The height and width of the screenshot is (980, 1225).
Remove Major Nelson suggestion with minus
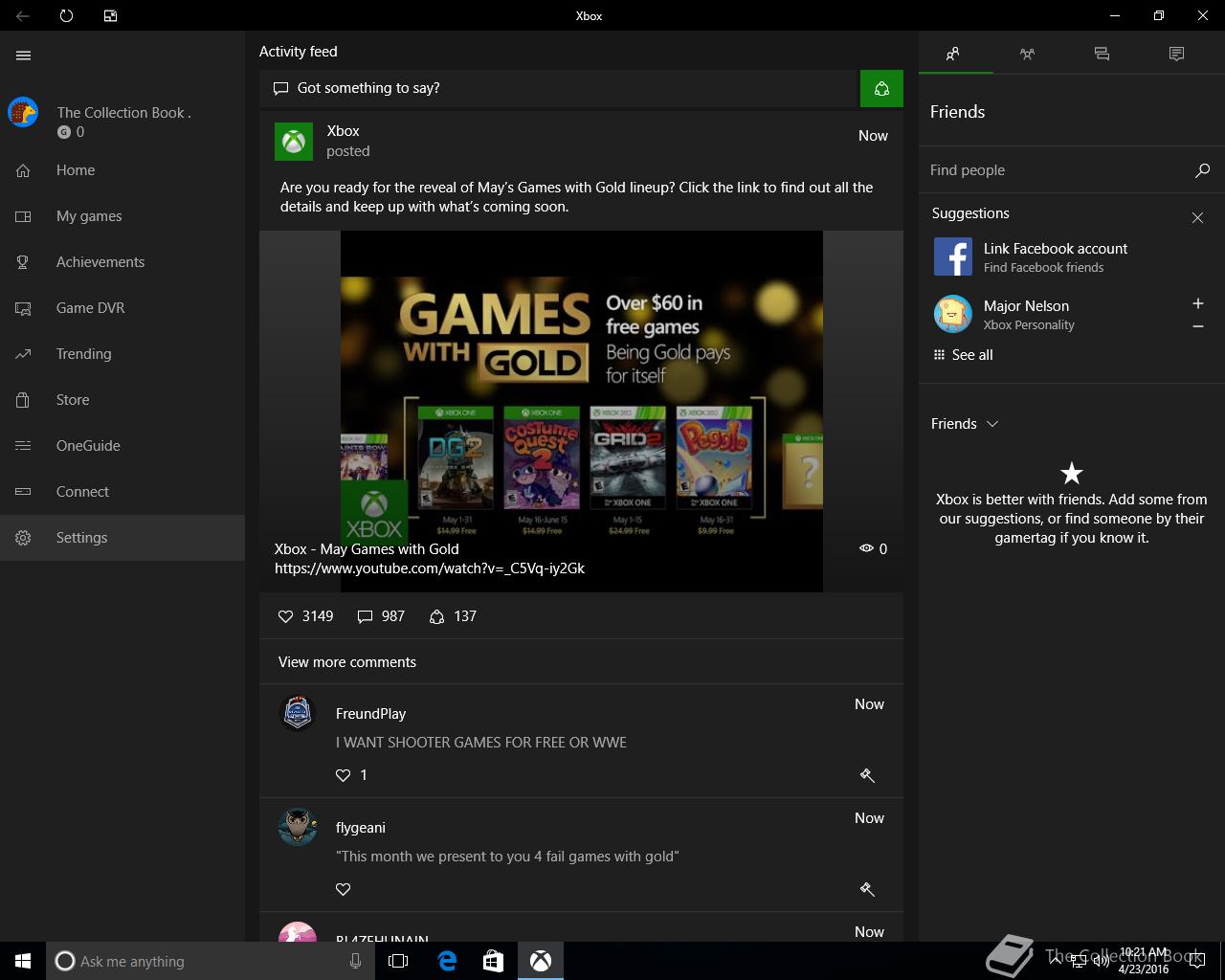tap(1197, 326)
